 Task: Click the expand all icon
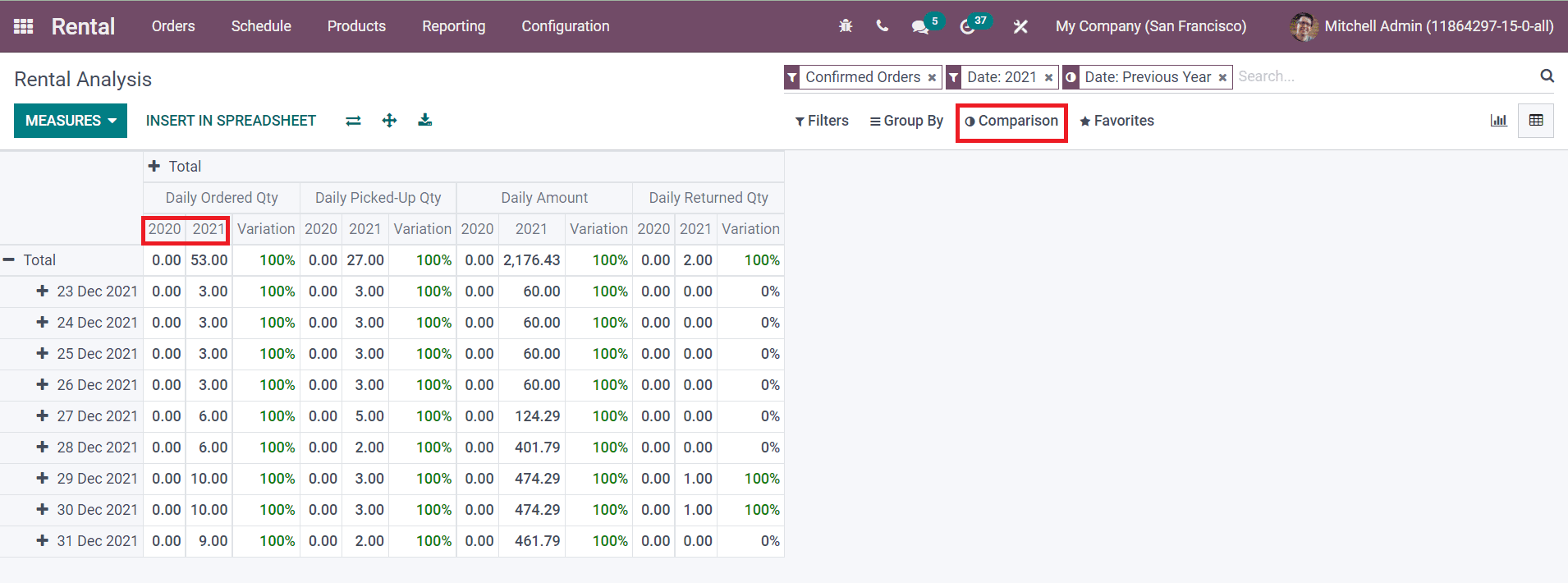(389, 121)
